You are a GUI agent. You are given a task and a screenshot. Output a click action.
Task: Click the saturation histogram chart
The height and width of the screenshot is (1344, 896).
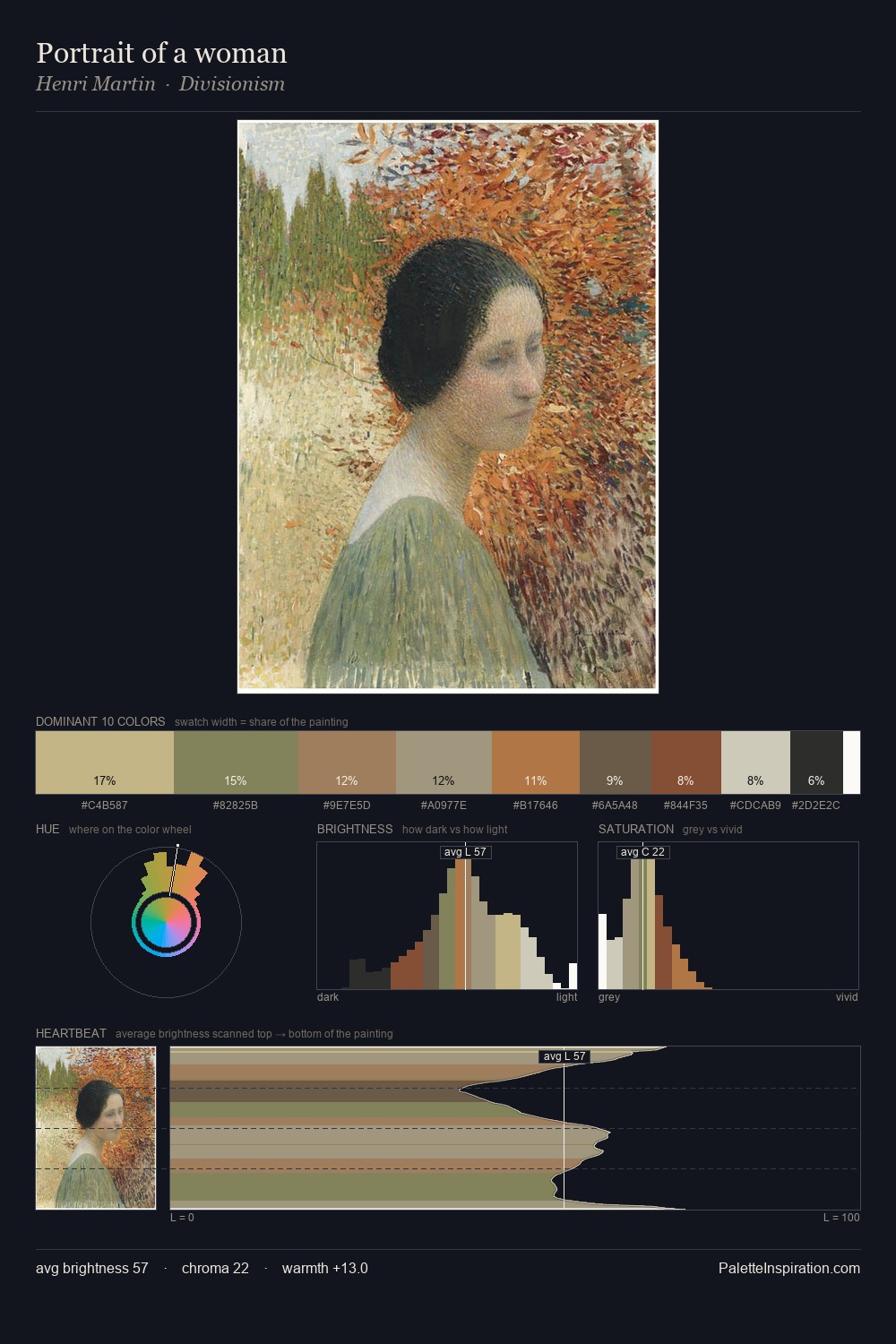[x=728, y=916]
